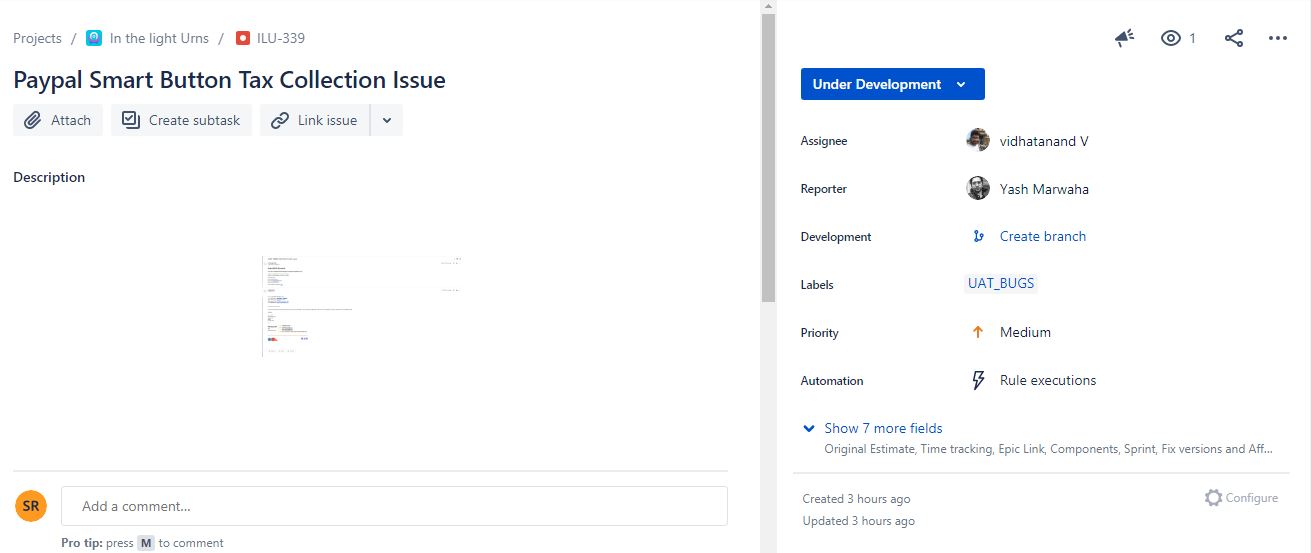1311x553 pixels.
Task: Click the watcher count 1
Action: click(x=1192, y=38)
